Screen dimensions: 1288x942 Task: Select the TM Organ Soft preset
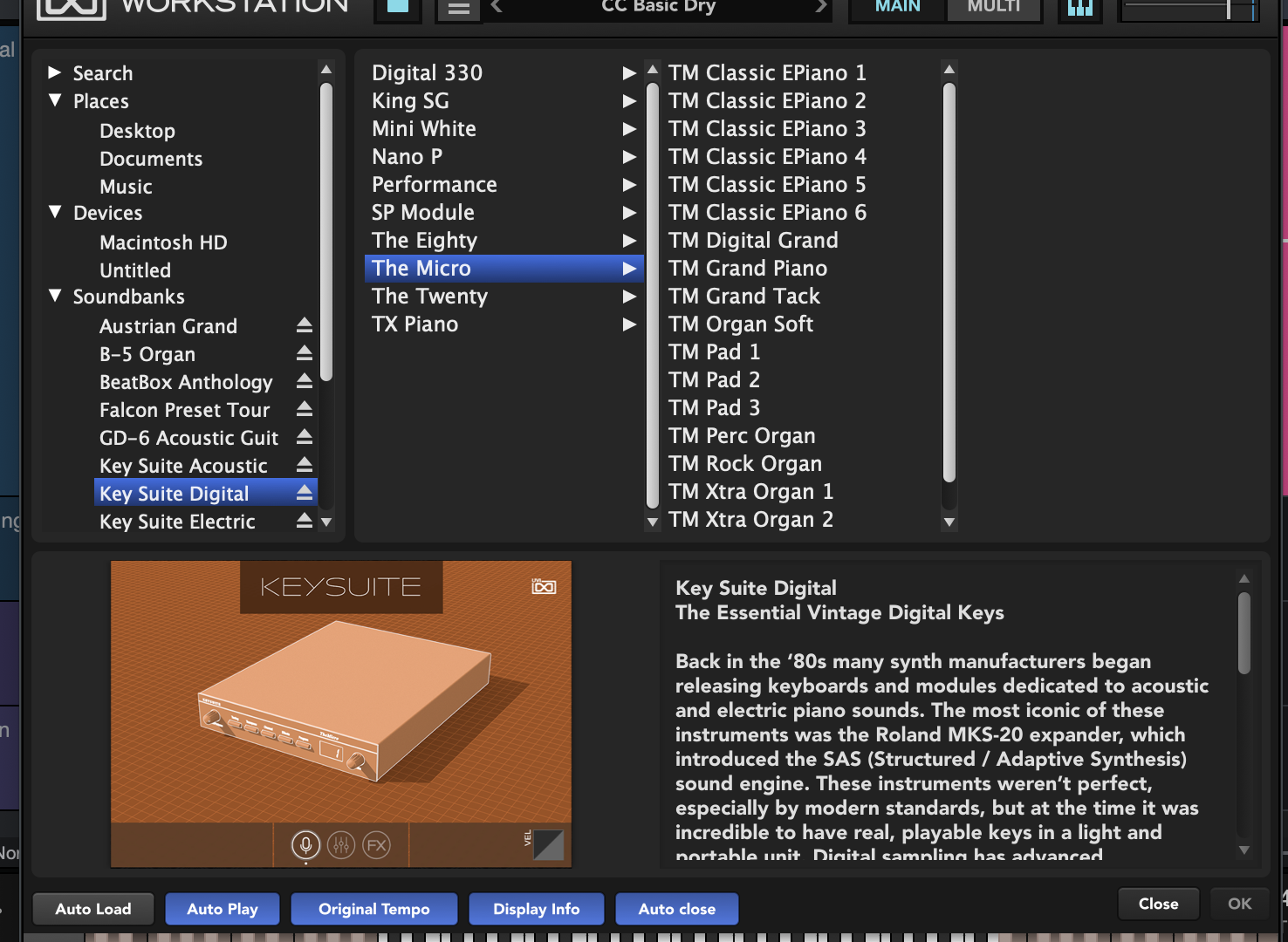point(741,324)
